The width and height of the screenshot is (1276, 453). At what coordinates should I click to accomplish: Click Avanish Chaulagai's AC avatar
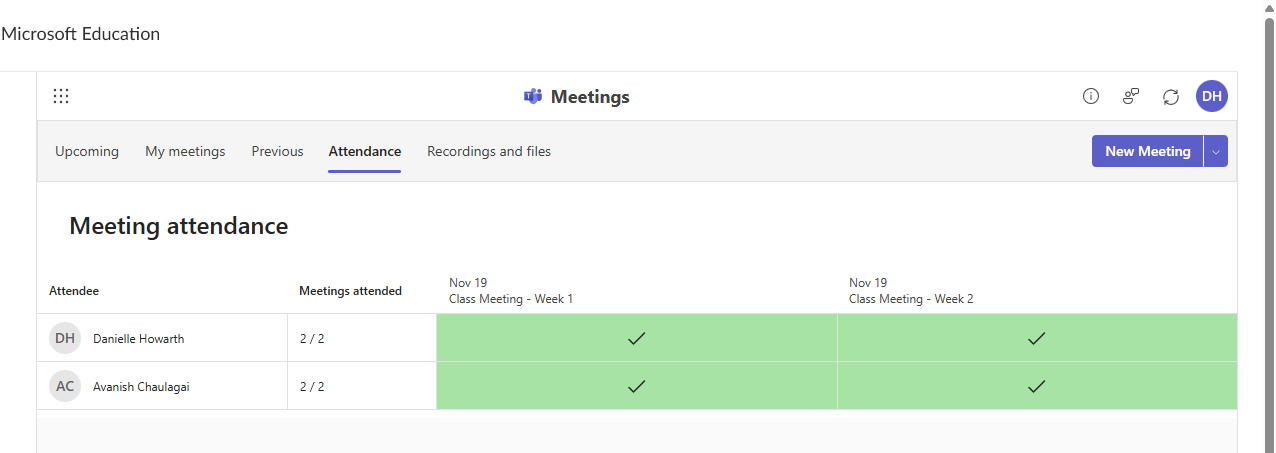click(65, 386)
